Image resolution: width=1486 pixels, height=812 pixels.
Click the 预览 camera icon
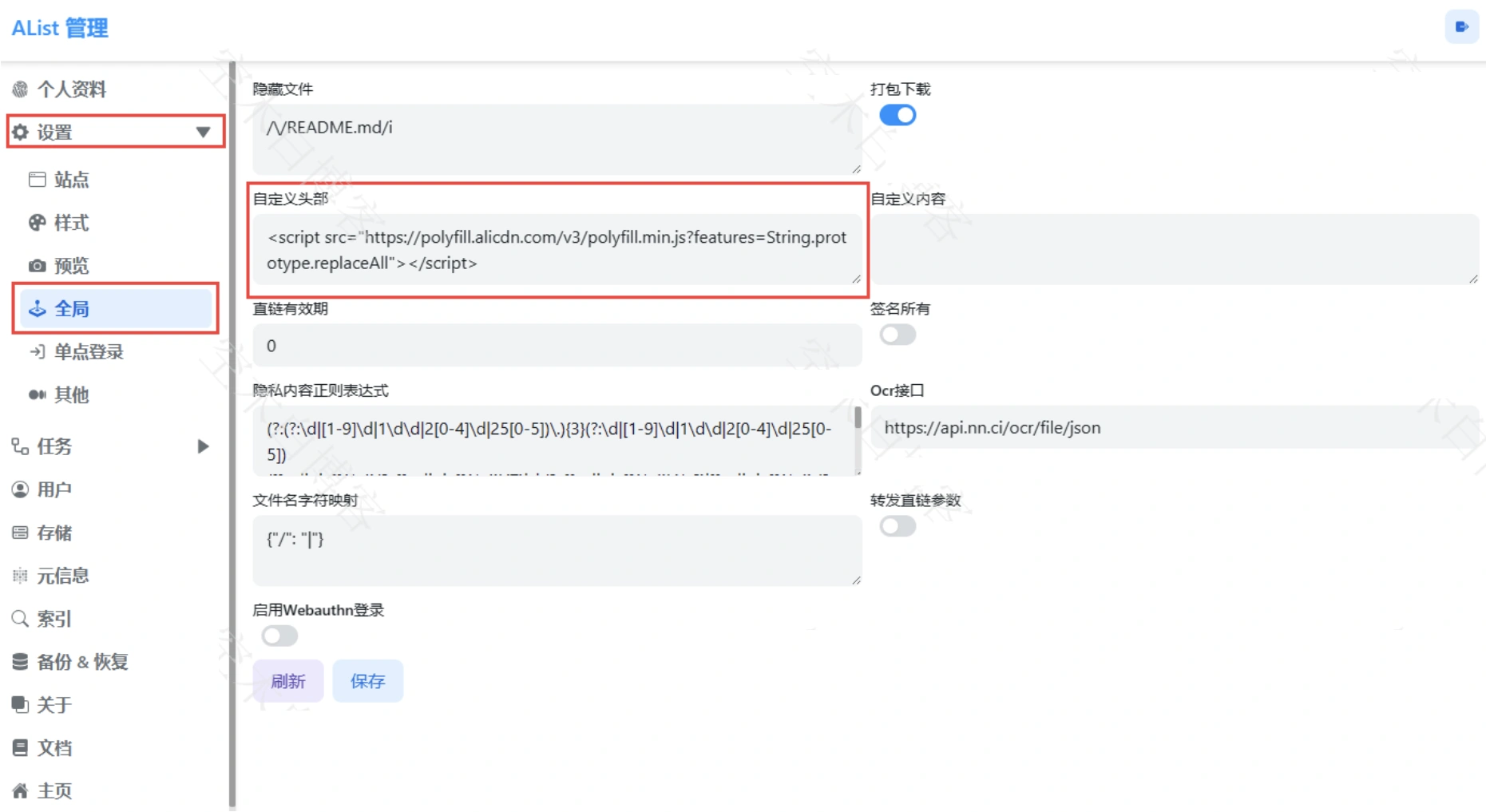pyautogui.click(x=38, y=266)
